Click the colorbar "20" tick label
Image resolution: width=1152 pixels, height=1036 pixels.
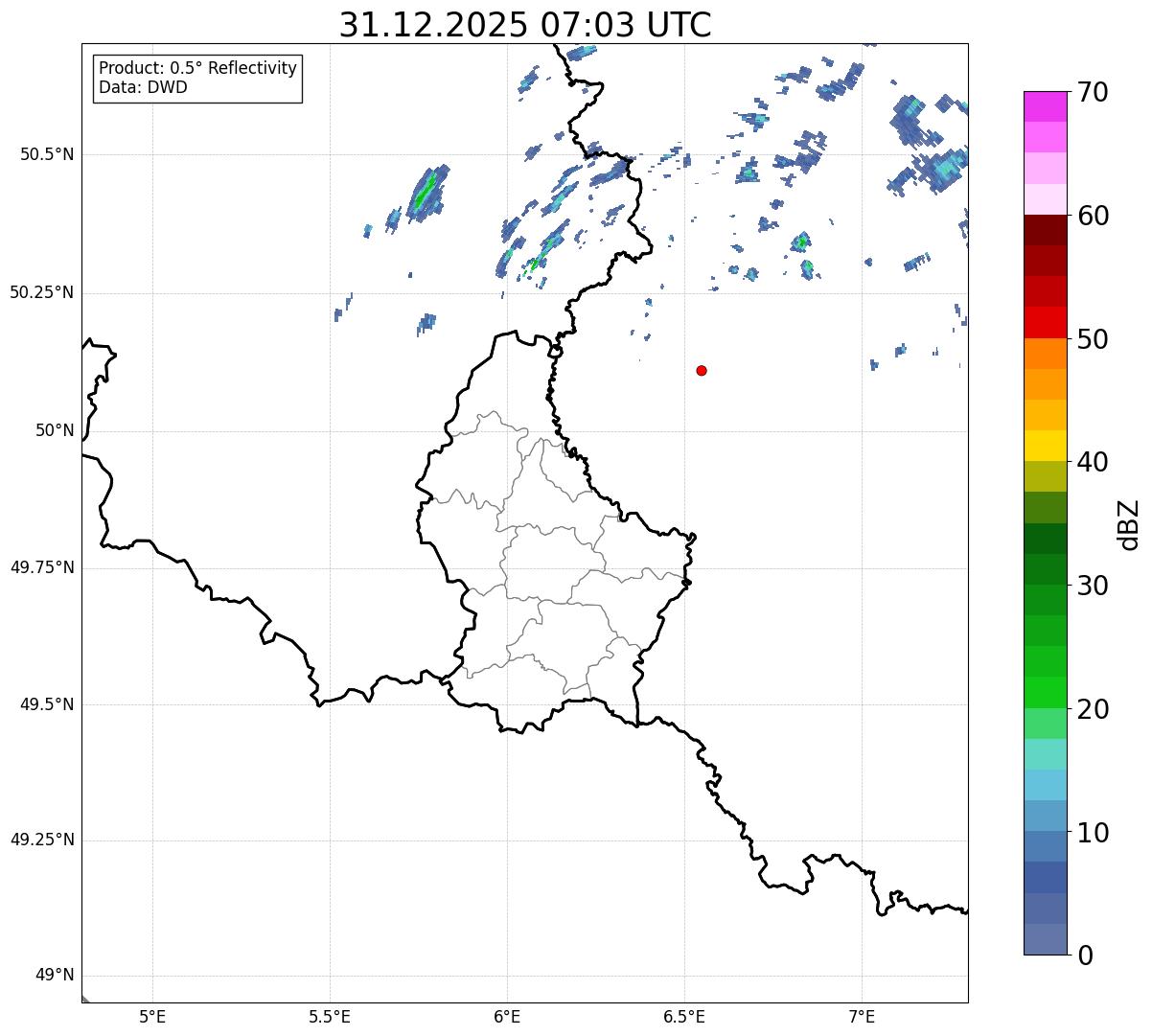[x=1094, y=709]
